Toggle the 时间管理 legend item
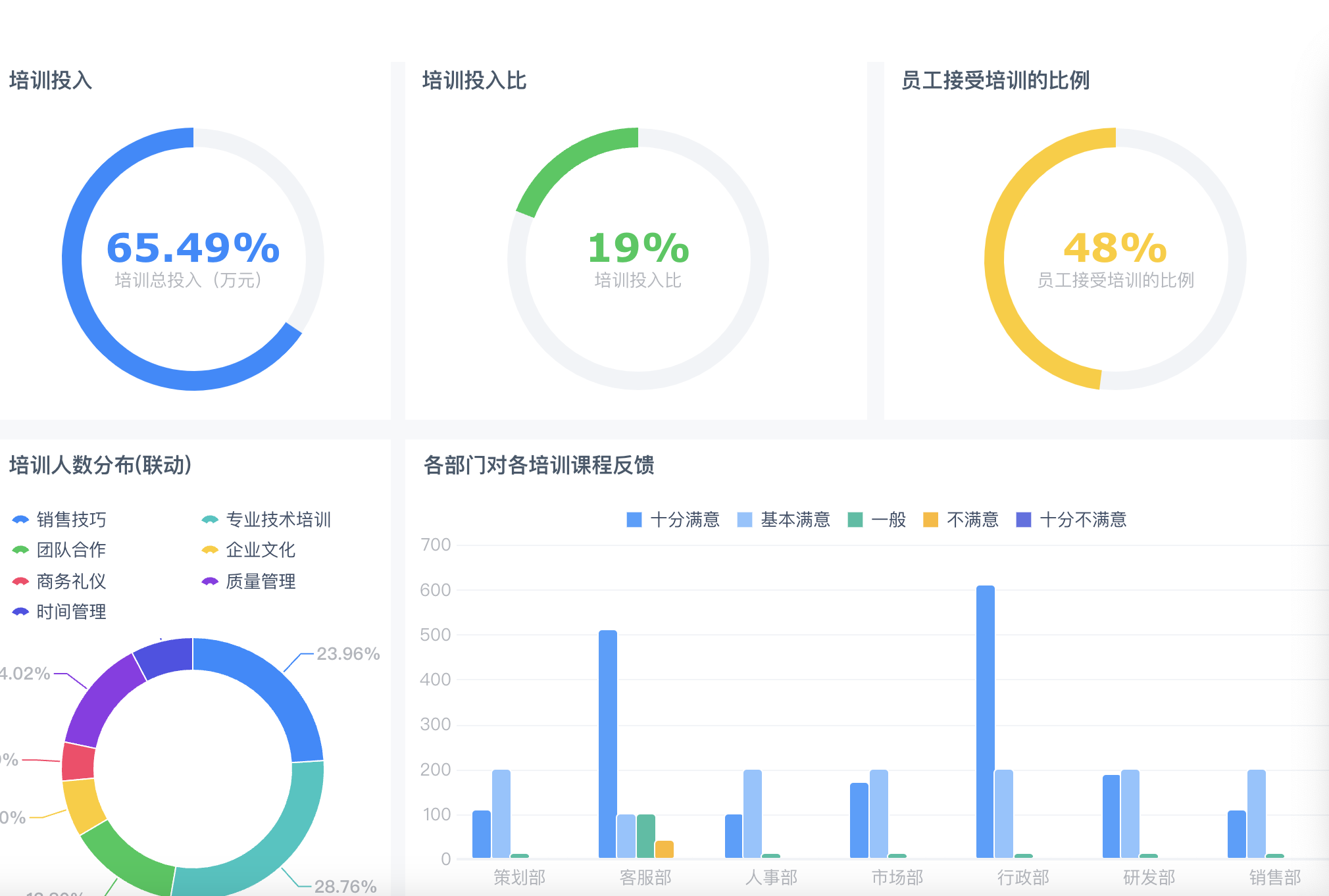1329x896 pixels. (x=59, y=612)
